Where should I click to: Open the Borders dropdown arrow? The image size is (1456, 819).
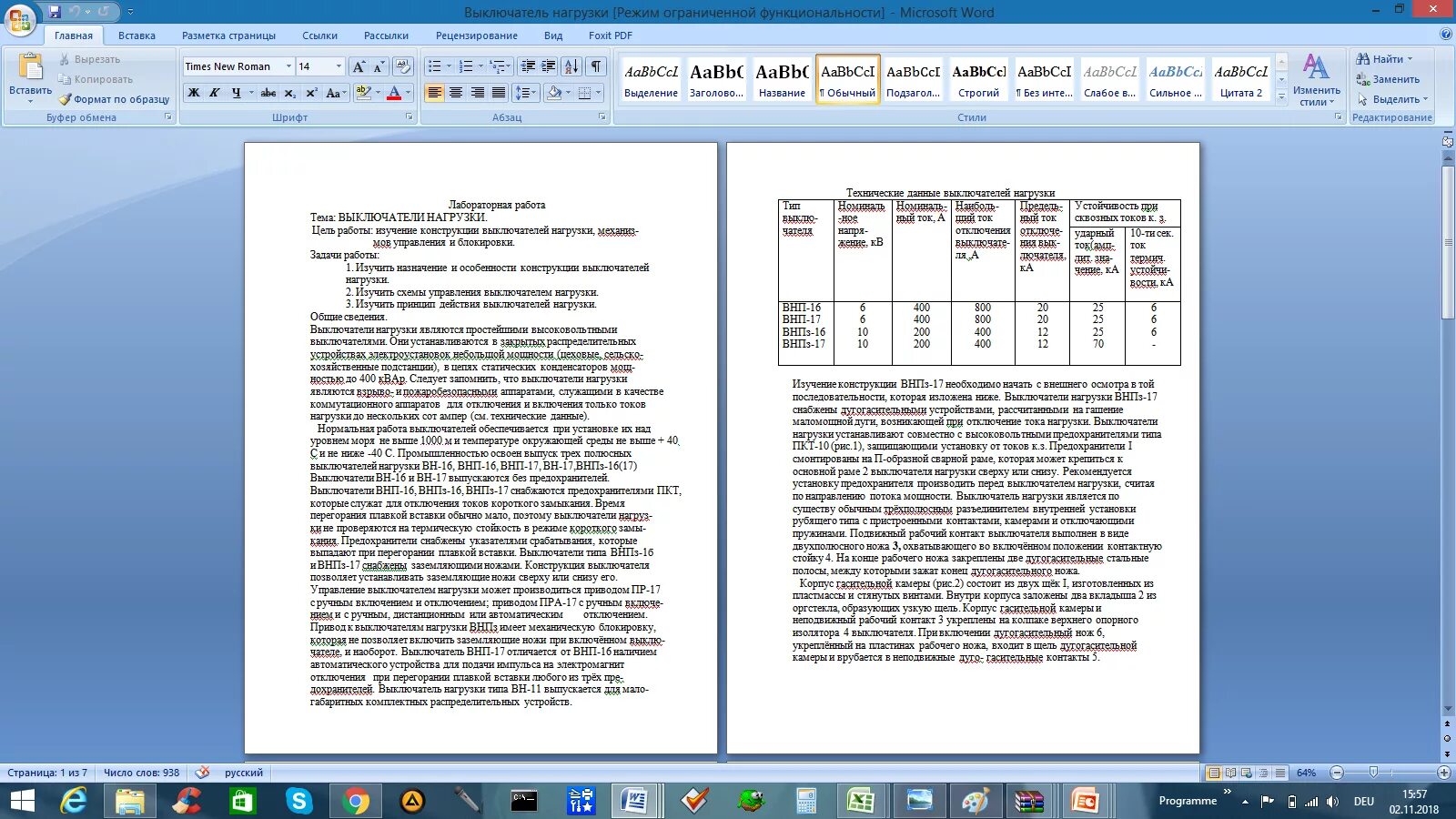pyautogui.click(x=598, y=93)
